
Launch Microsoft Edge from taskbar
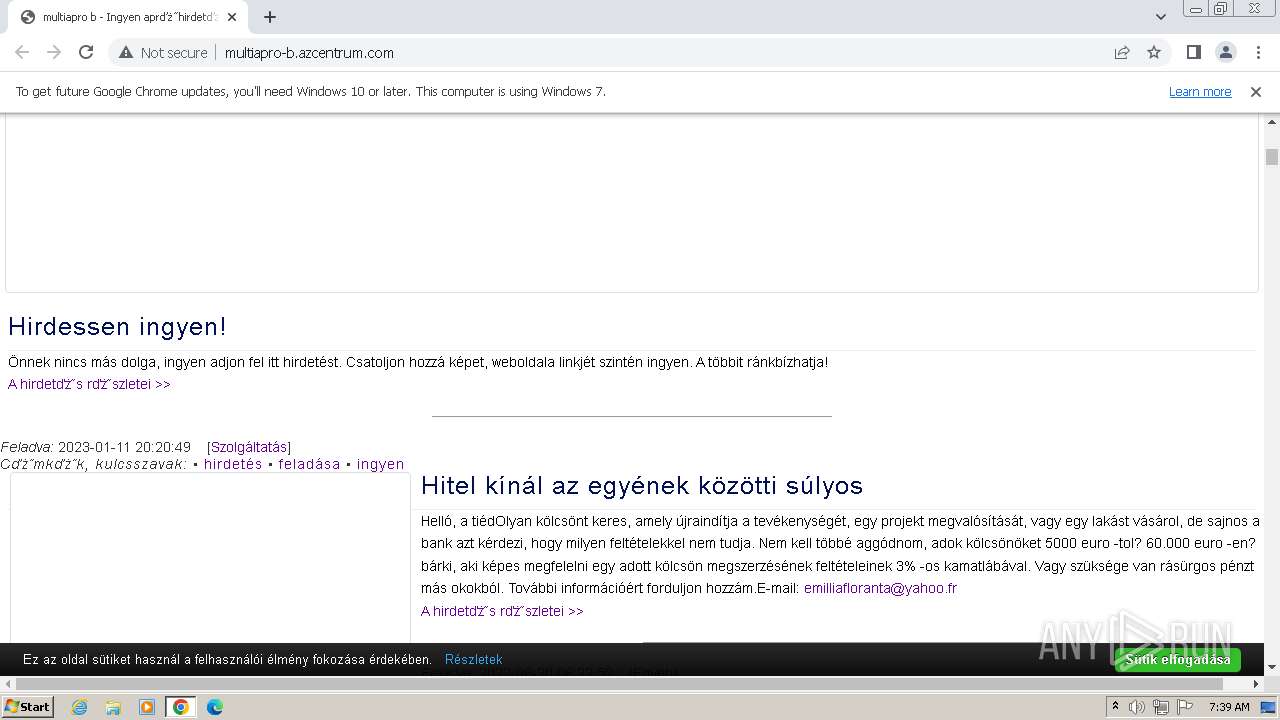tap(215, 707)
